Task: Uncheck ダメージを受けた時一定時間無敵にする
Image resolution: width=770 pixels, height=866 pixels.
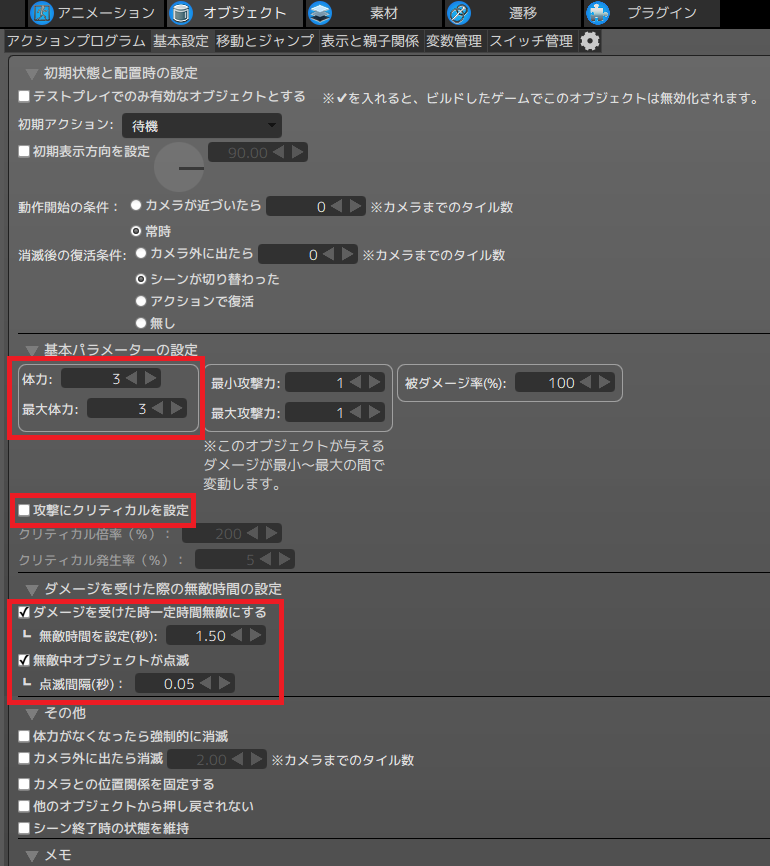Action: [24, 612]
